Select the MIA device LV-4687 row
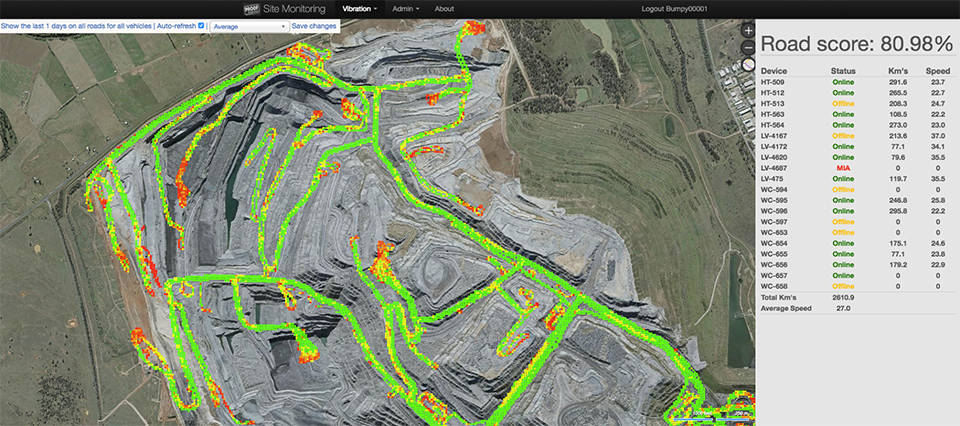This screenshot has height=426, width=960. (x=855, y=168)
